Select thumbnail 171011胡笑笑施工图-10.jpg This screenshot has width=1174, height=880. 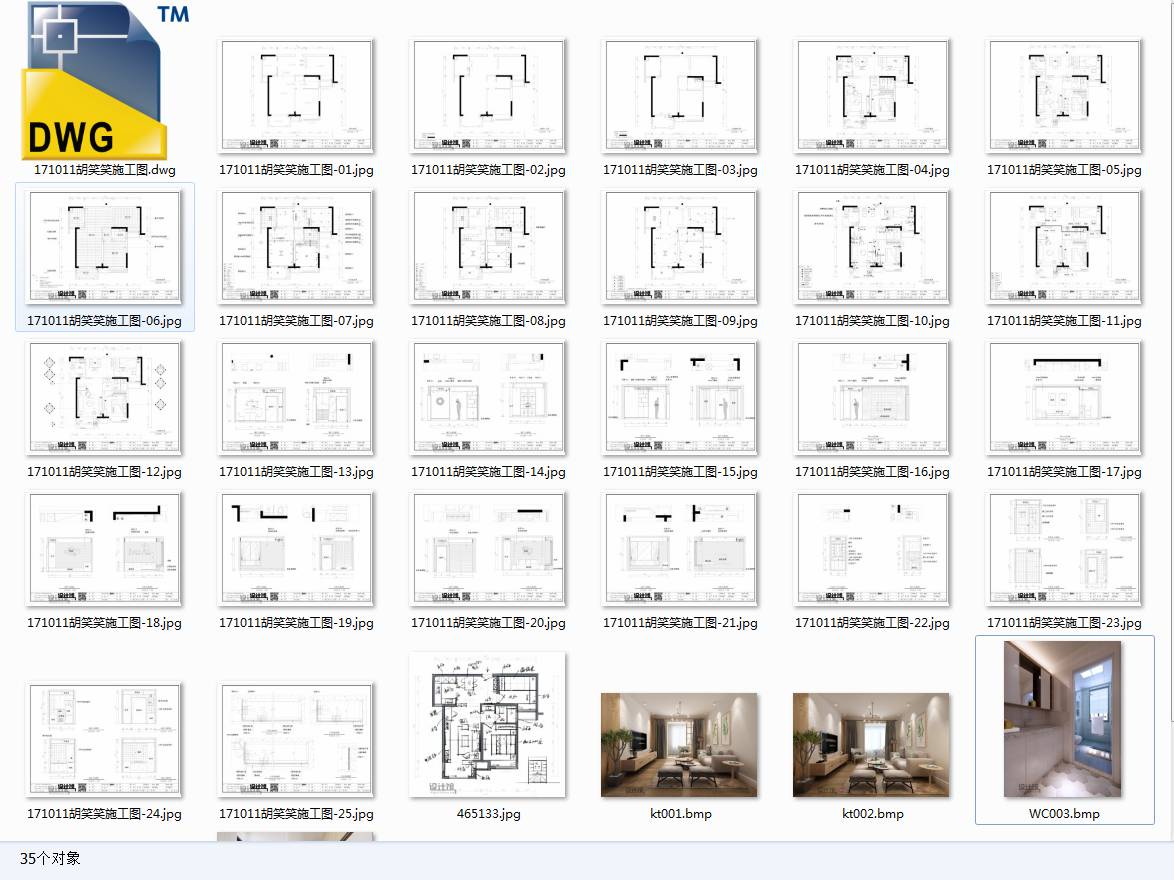(872, 247)
